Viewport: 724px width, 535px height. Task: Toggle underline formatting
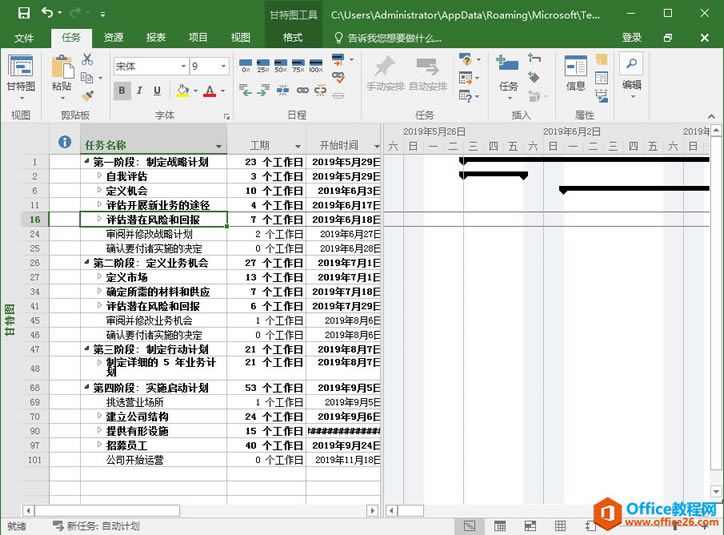pos(156,91)
